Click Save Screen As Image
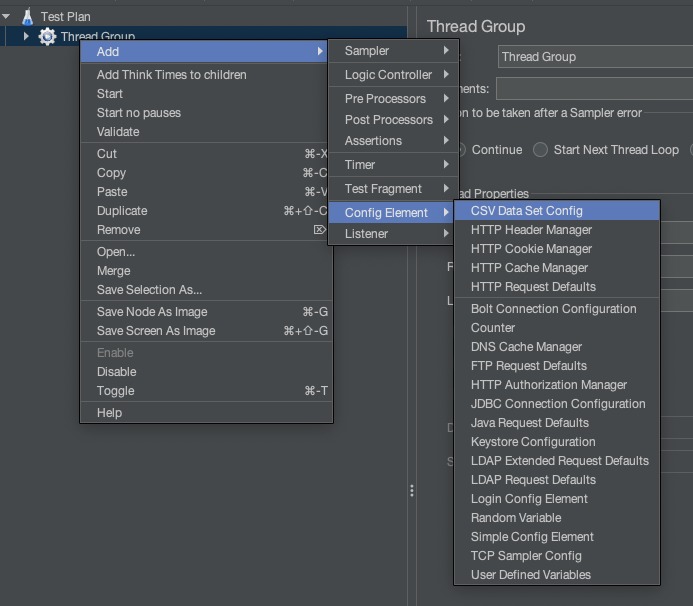This screenshot has height=606, width=693. [x=206, y=331]
